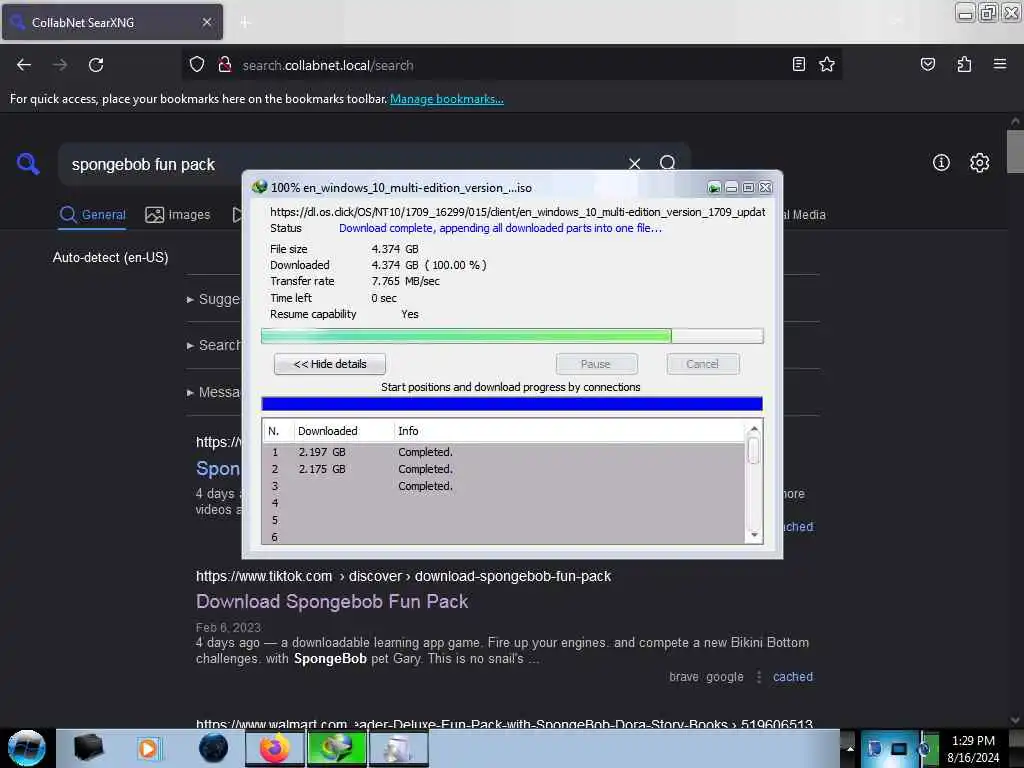Viewport: 1024px width, 768px height.
Task: Bookmark this page with the star icon
Action: pyautogui.click(x=827, y=64)
